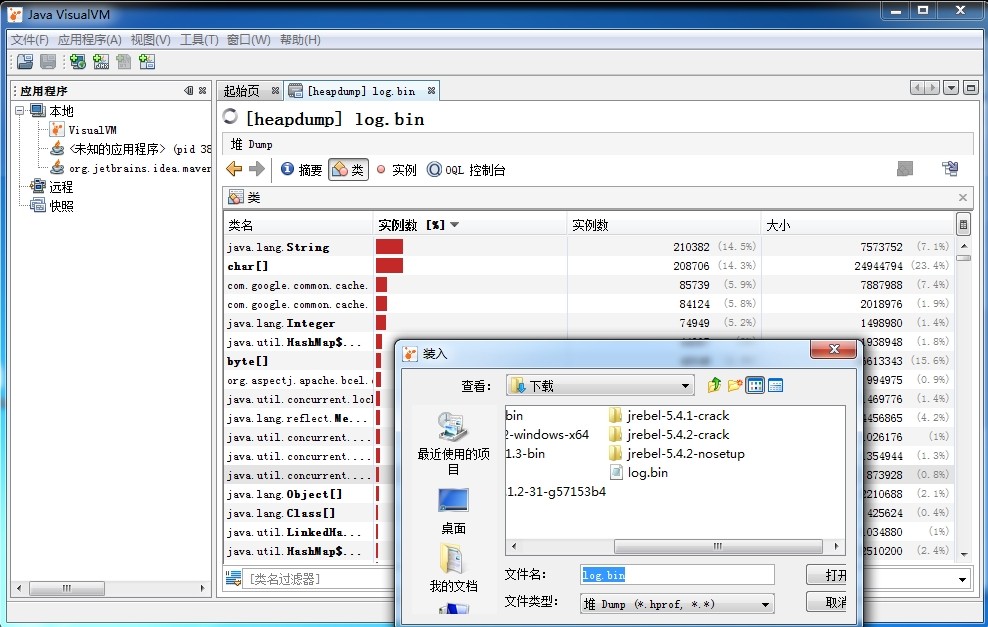Minimize the 应用程序 side panel
The height and width of the screenshot is (627, 988).
tap(188, 91)
